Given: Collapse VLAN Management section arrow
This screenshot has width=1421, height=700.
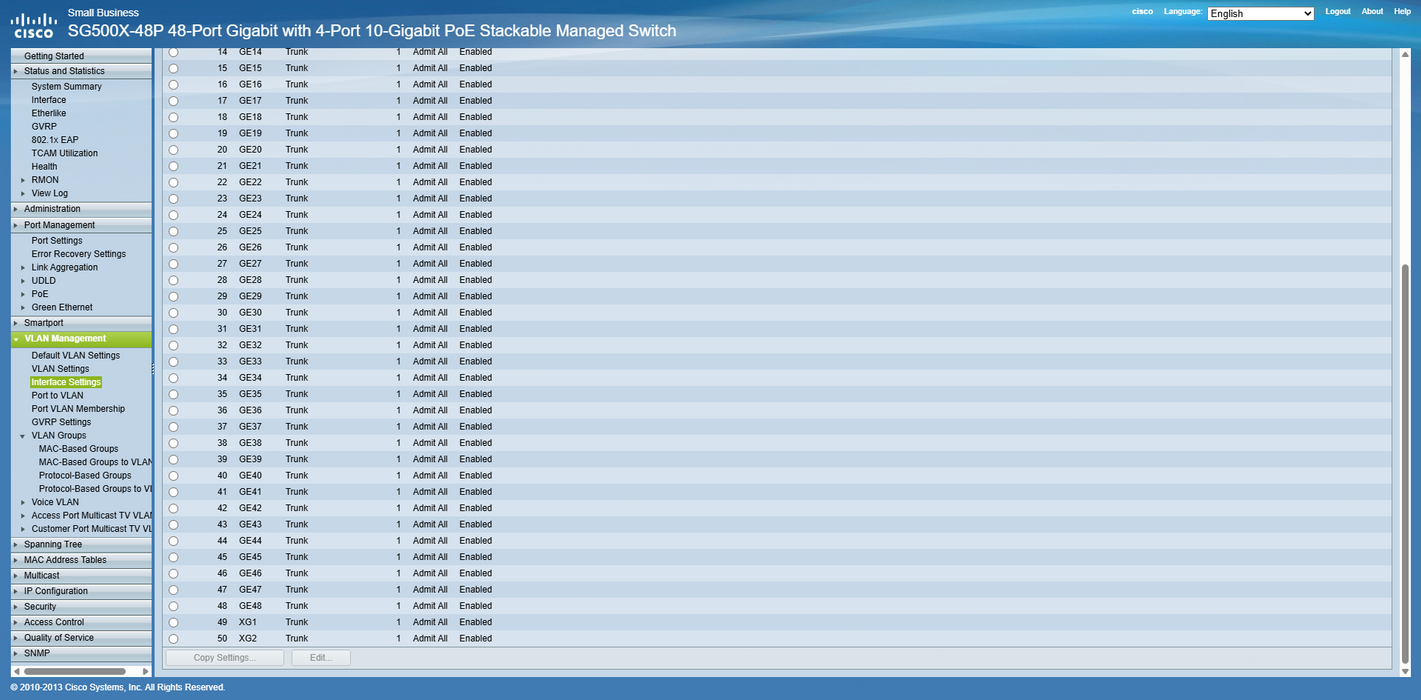Looking at the screenshot, I should point(16,339).
